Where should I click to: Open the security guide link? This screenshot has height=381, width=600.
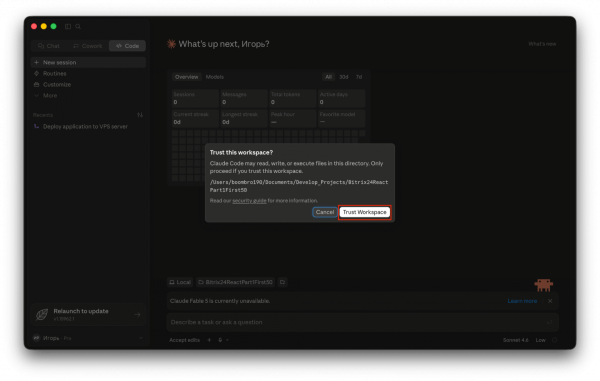[x=249, y=201]
